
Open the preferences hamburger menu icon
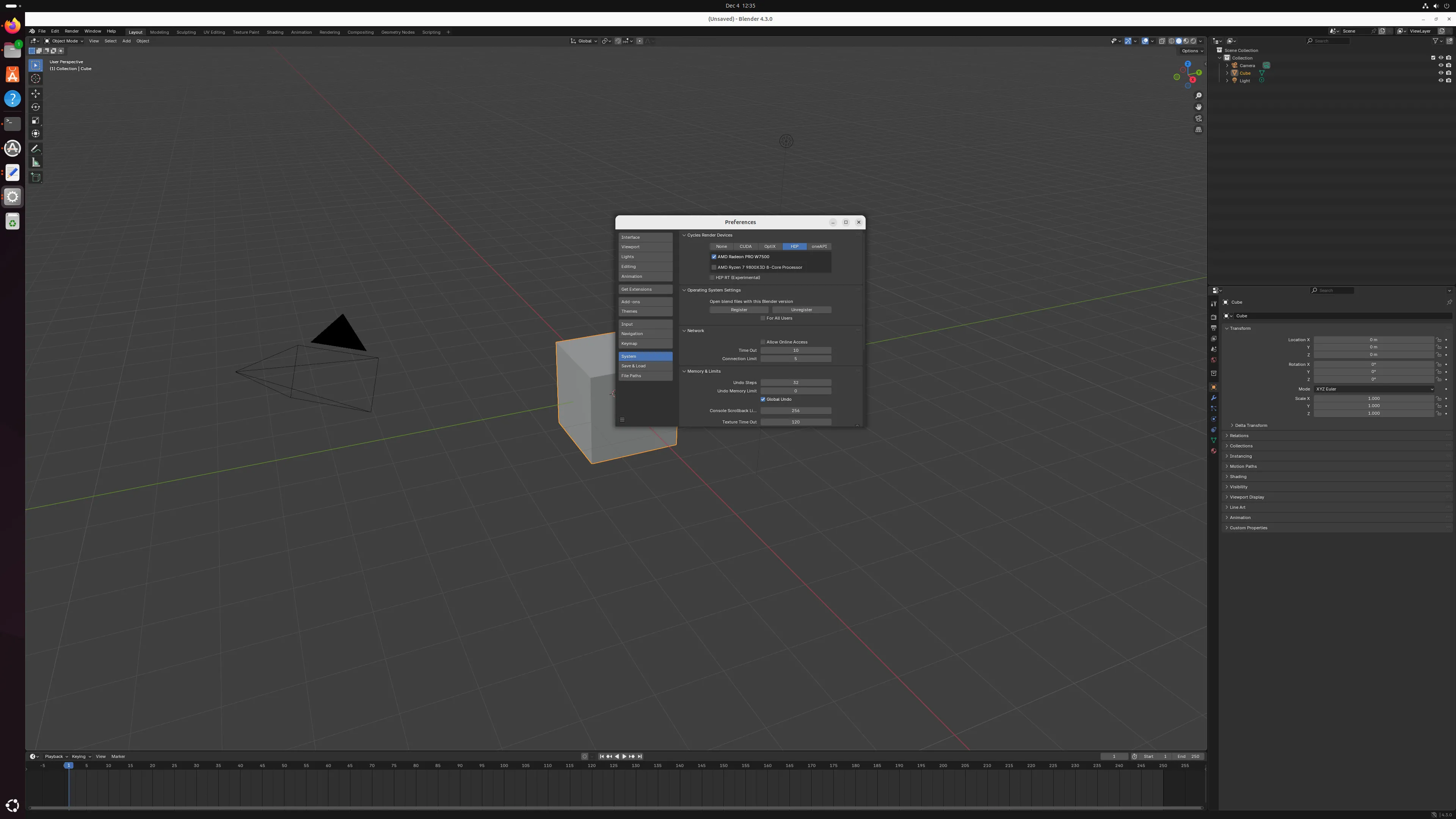tap(622, 419)
